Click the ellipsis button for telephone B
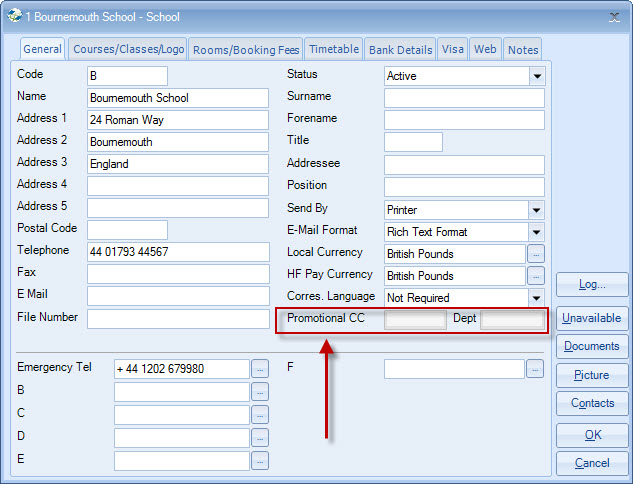This screenshot has width=633, height=484. click(260, 392)
